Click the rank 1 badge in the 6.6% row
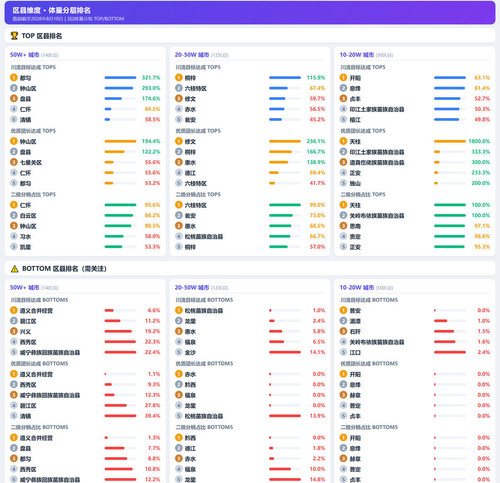The width and height of the screenshot is (500, 483). (14, 310)
